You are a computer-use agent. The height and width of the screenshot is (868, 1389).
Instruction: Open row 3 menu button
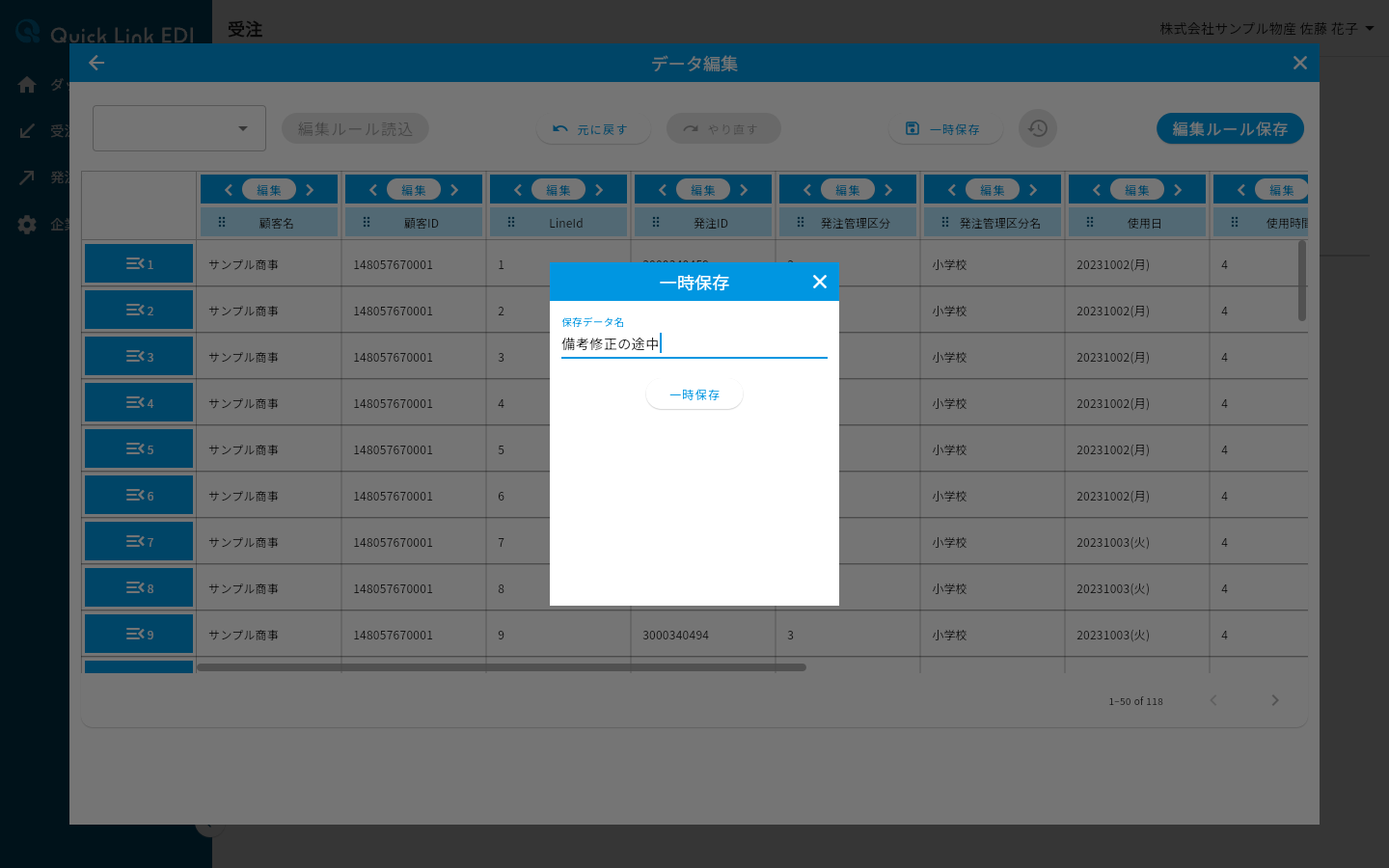click(x=139, y=356)
